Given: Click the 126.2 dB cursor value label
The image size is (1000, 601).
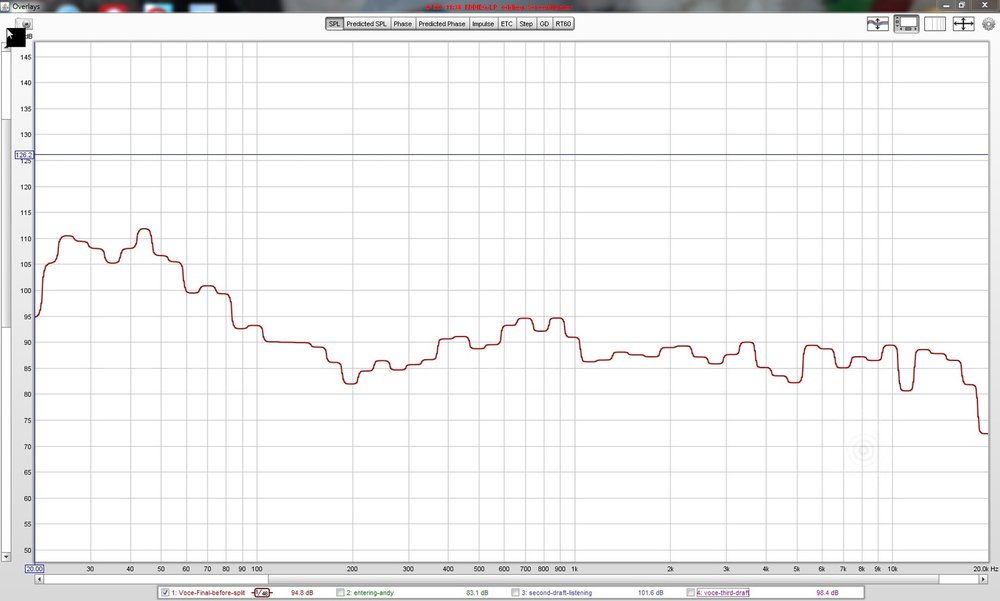Looking at the screenshot, I should click(x=24, y=155).
